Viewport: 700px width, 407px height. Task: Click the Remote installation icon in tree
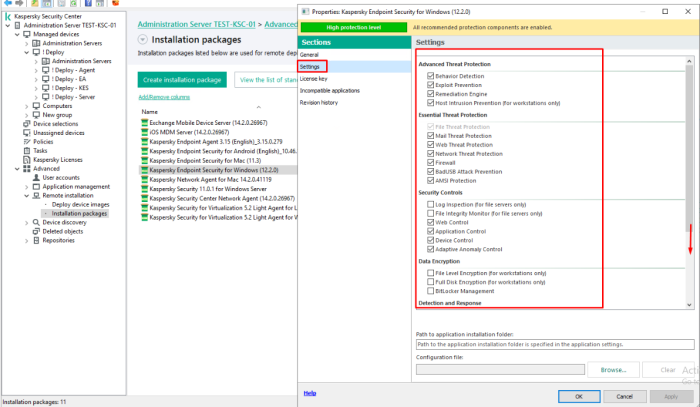(36, 195)
